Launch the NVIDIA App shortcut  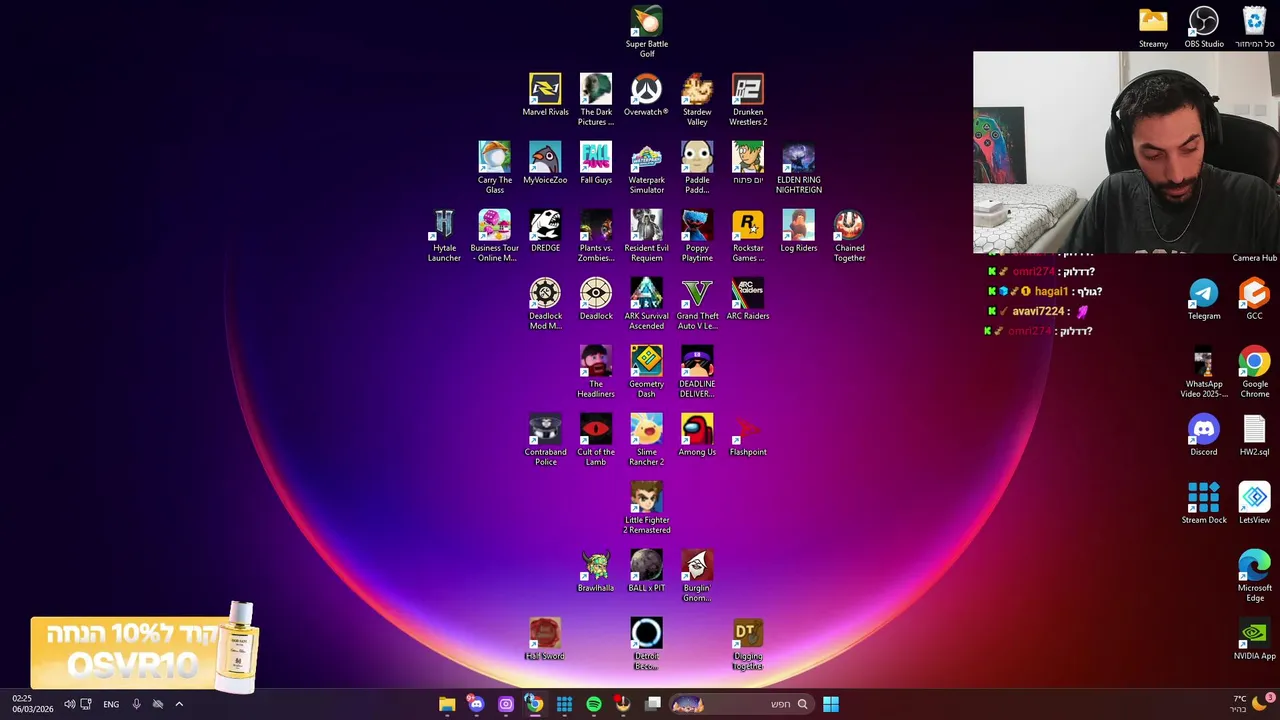pos(1254,639)
